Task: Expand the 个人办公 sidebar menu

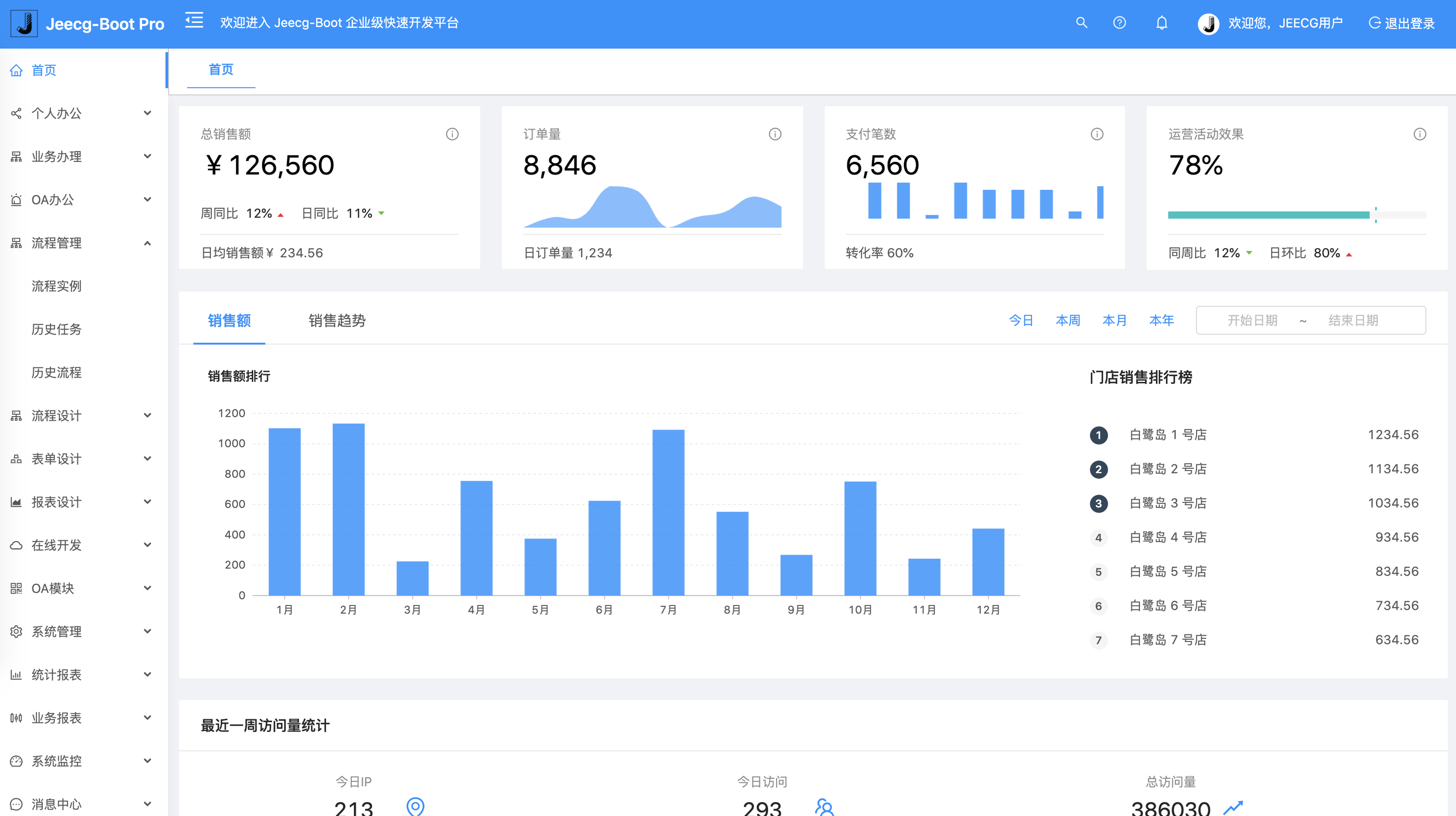Action: coord(82,113)
